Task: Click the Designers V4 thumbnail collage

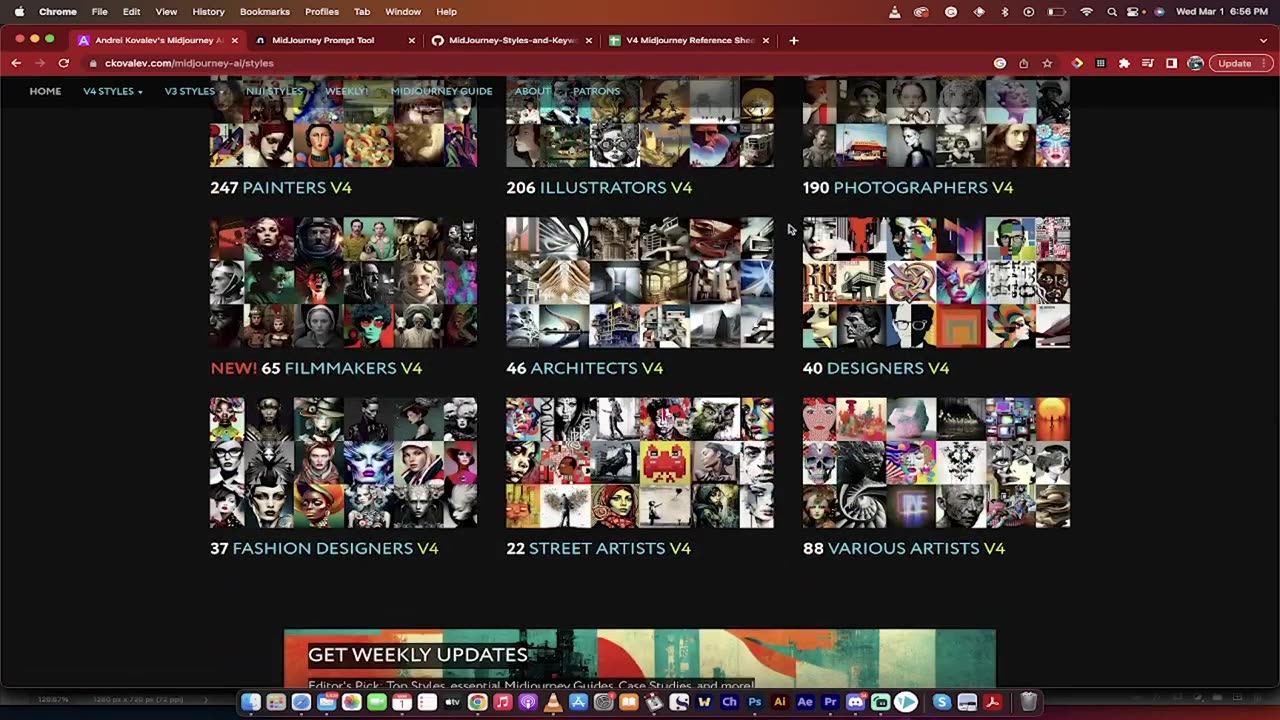Action: [936, 282]
